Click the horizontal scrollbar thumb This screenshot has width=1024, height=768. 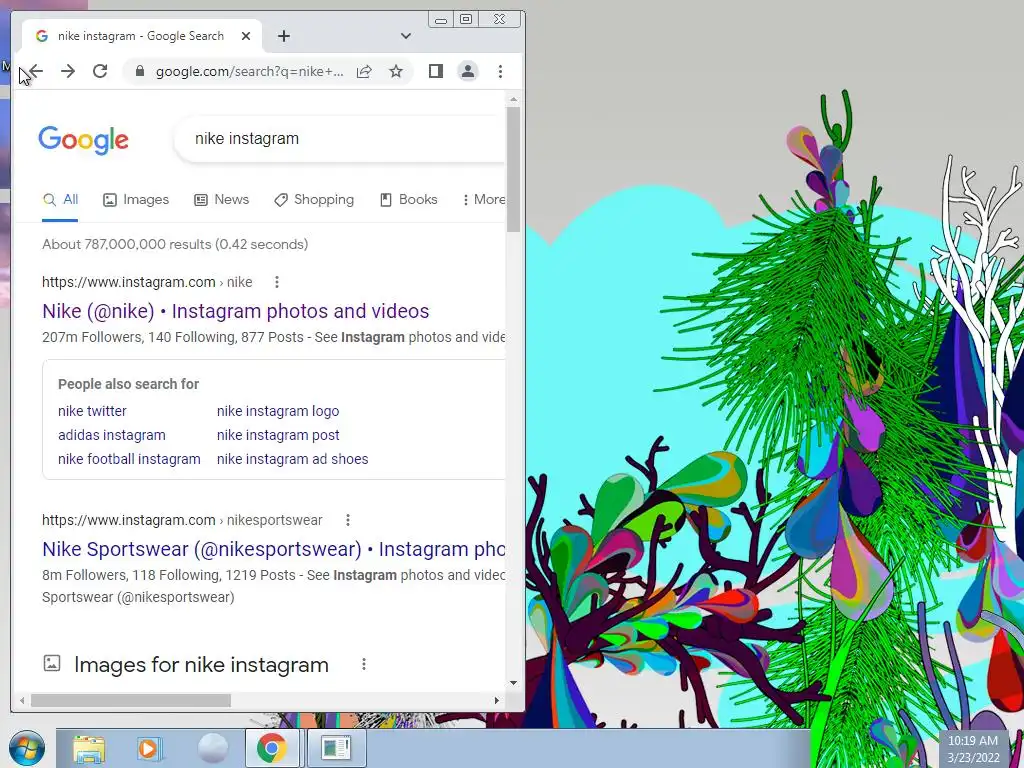click(131, 701)
